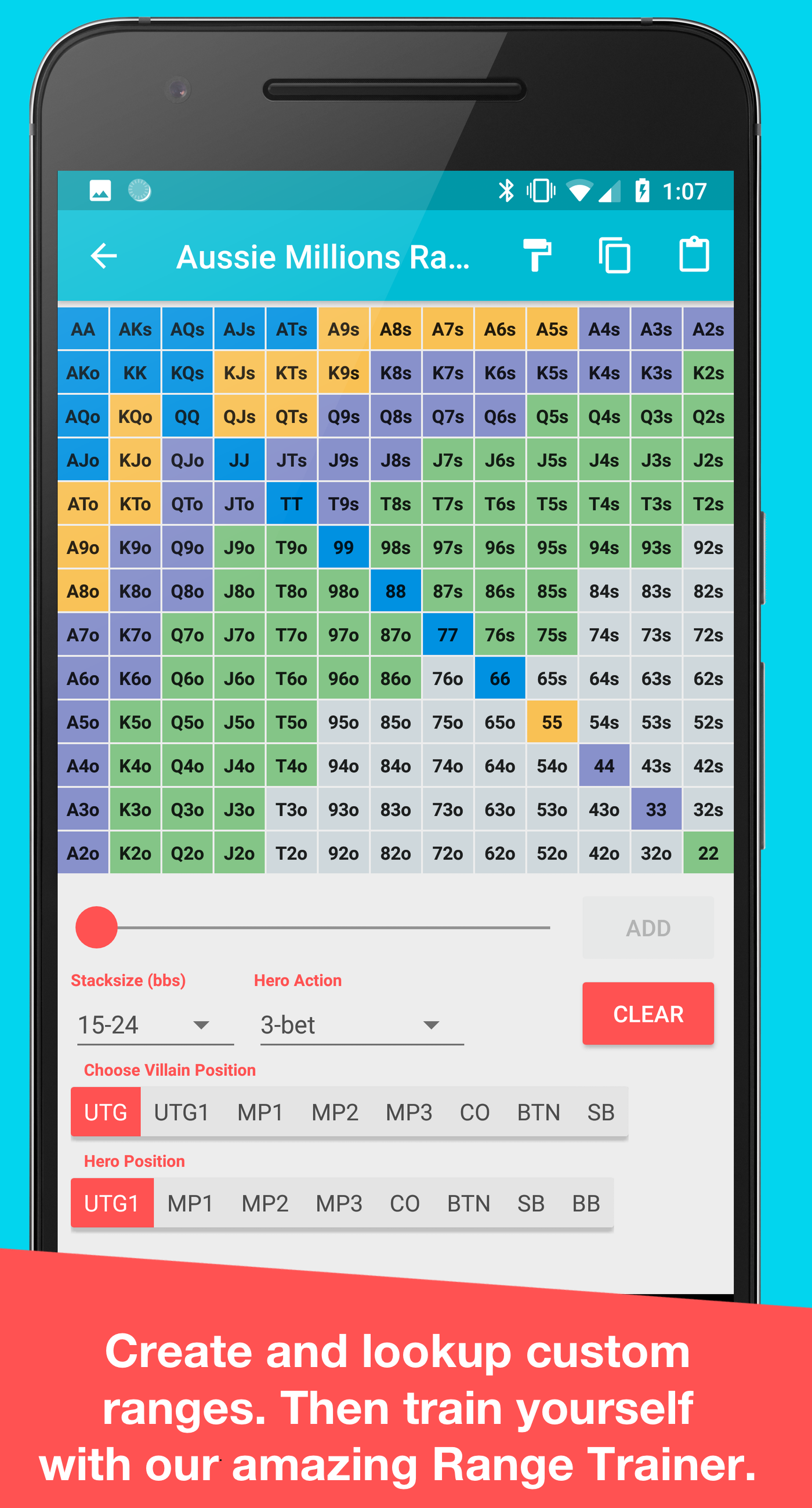Choose MP2 hero position
Viewport: 812px width, 1508px height.
click(264, 1203)
